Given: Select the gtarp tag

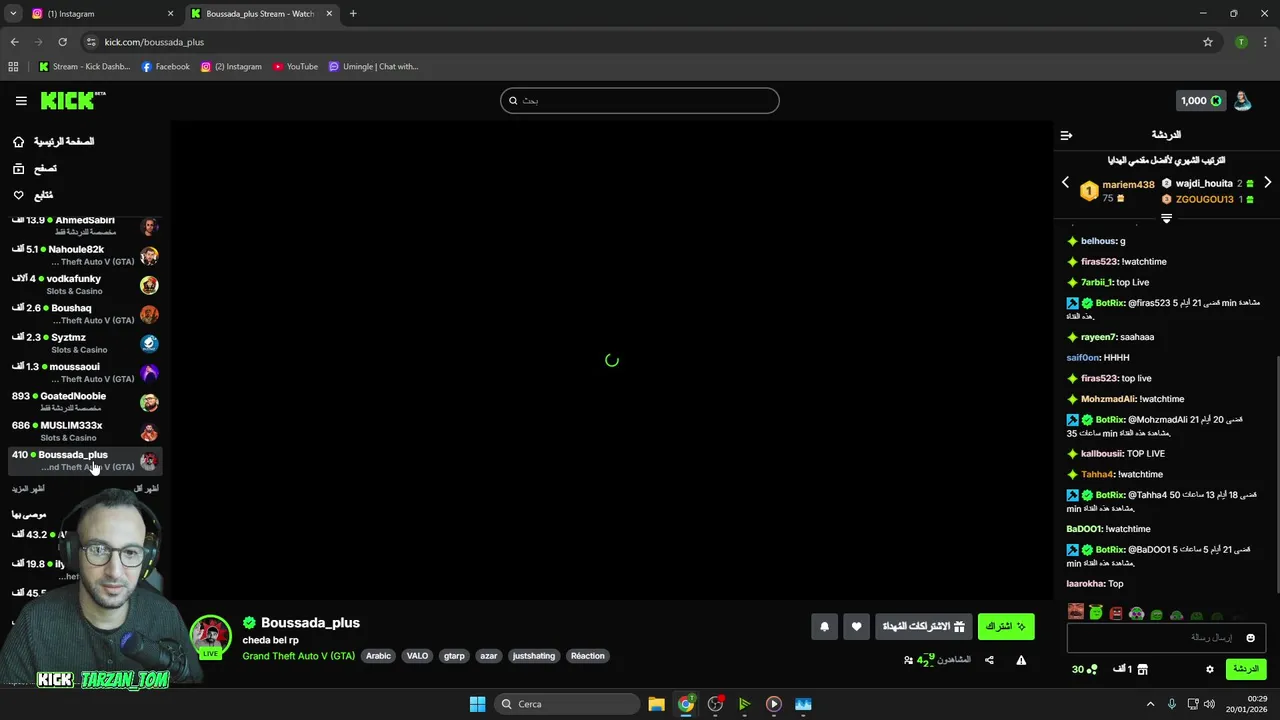Looking at the screenshot, I should pos(454,656).
